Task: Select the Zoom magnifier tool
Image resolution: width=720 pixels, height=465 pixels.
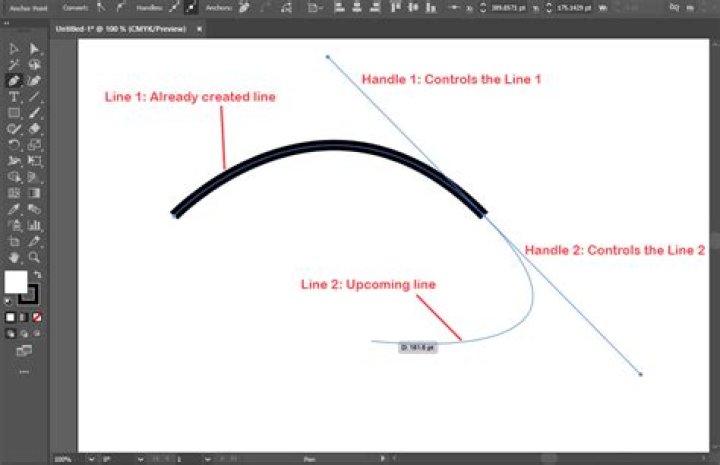Action: point(35,257)
